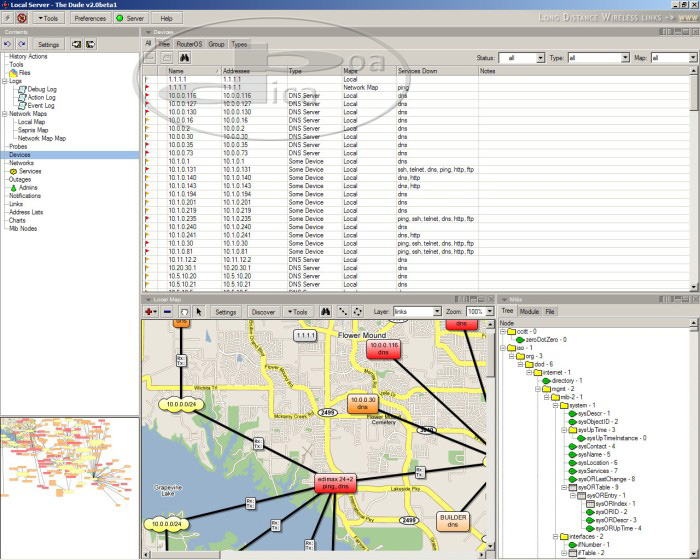
Task: Click the undo arrow in Contents panel
Action: (9, 45)
